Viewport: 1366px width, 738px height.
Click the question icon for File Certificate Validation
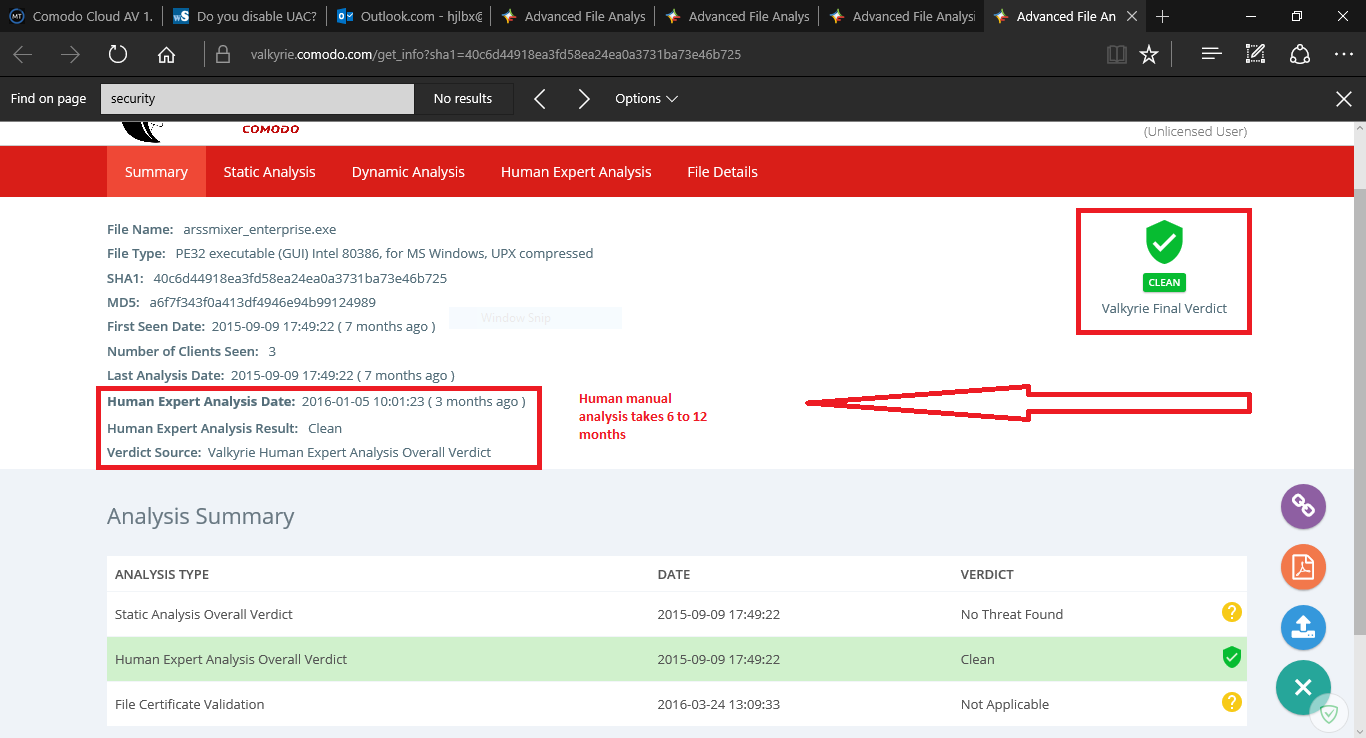1231,702
